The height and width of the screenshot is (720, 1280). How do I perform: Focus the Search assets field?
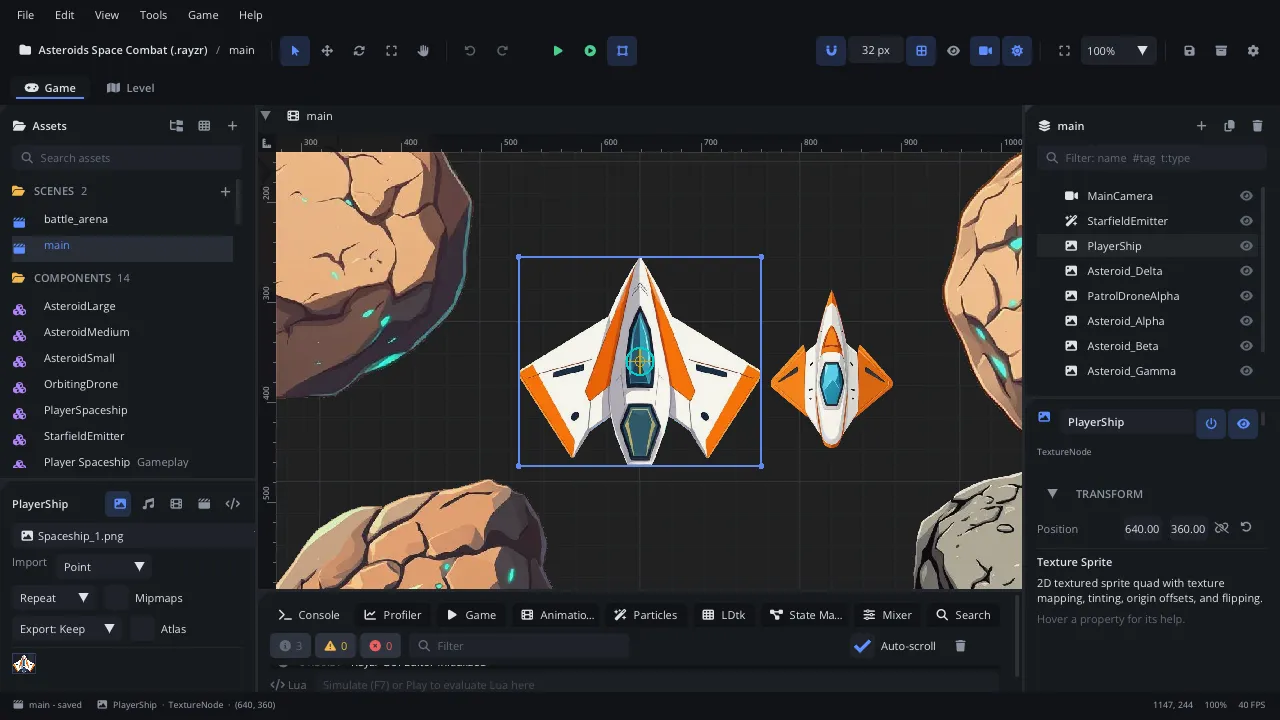127,158
